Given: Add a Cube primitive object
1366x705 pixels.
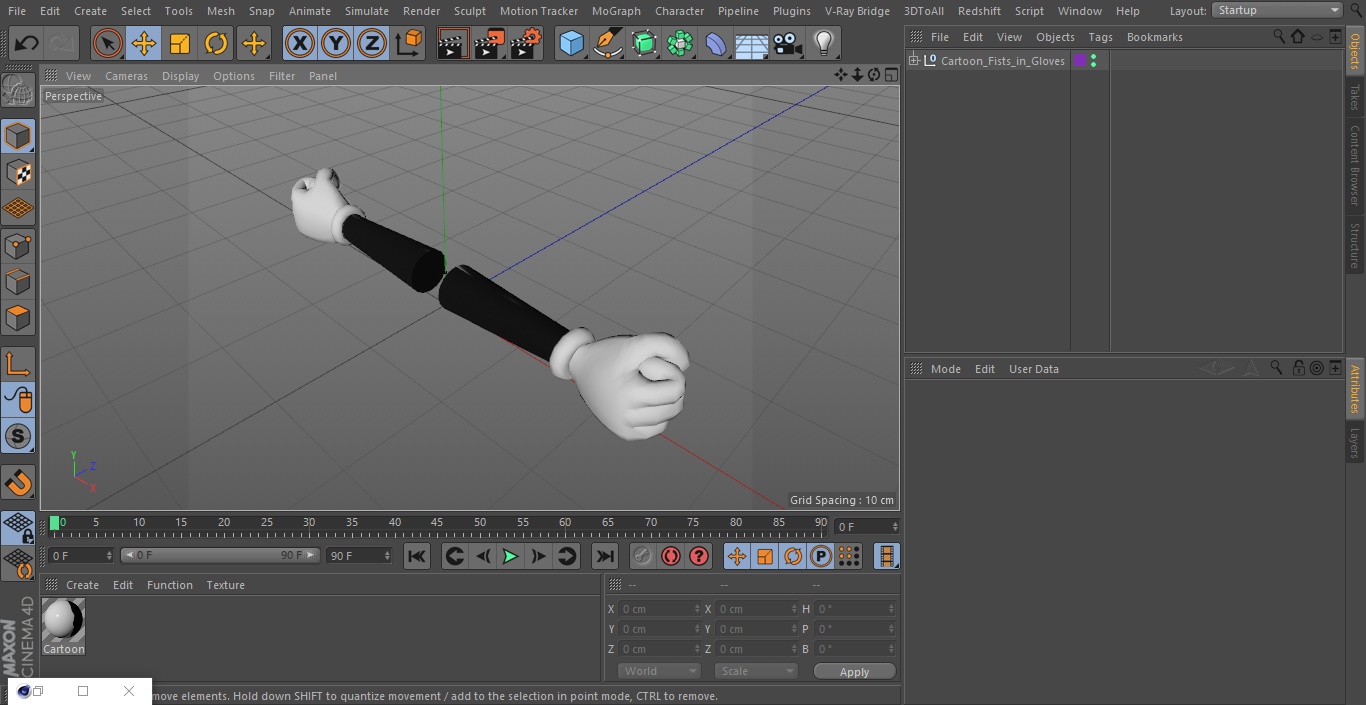Looking at the screenshot, I should 571,44.
